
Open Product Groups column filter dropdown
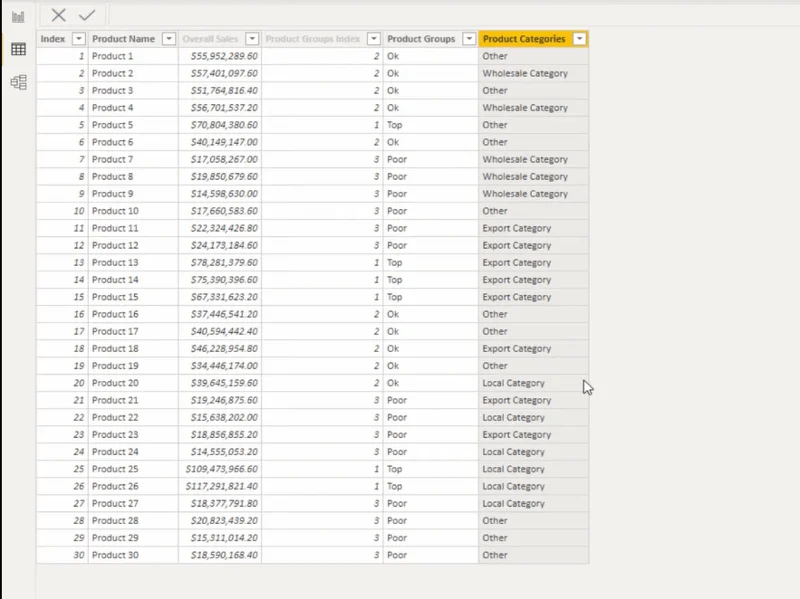coord(469,39)
